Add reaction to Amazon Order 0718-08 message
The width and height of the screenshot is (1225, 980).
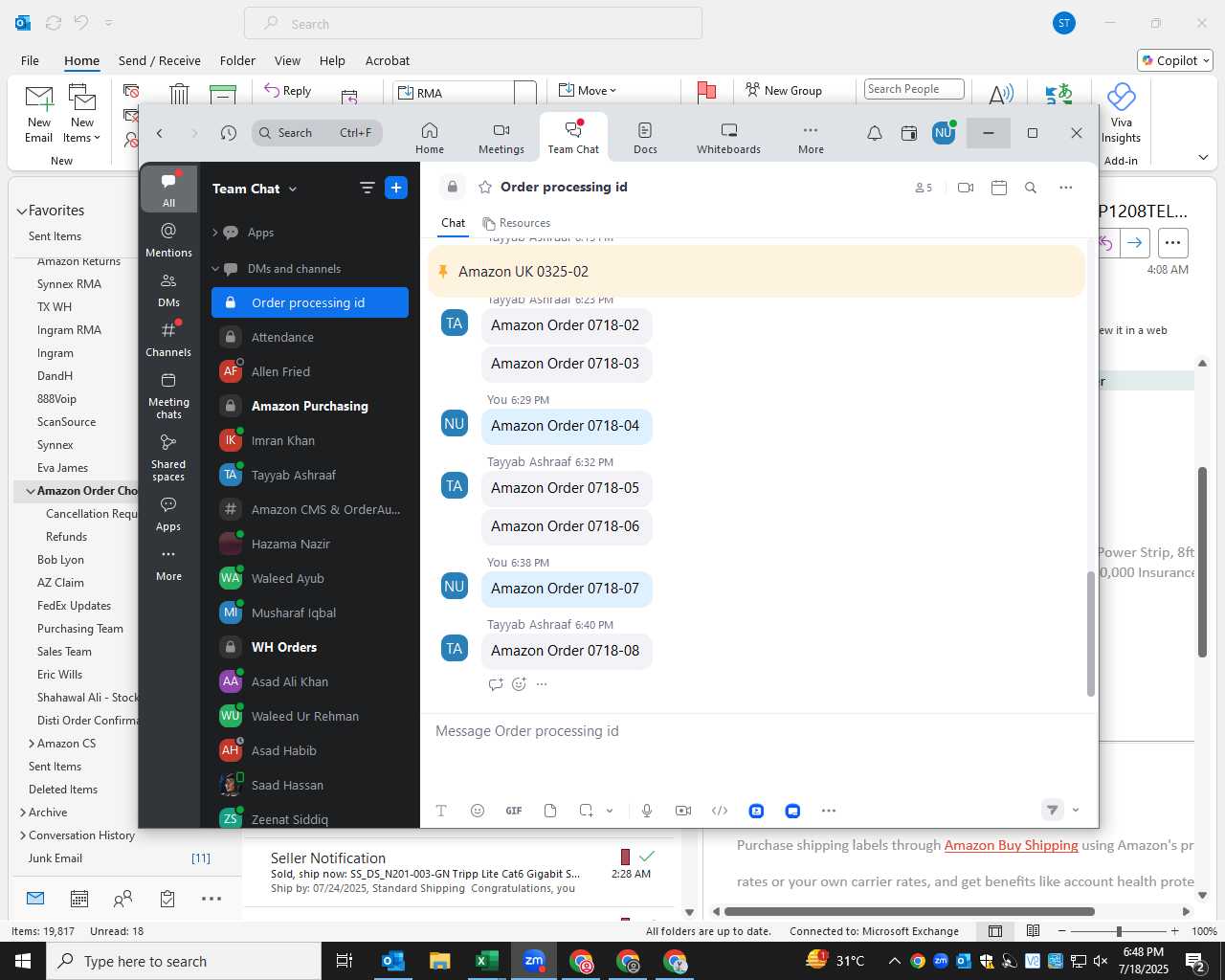coord(519,684)
